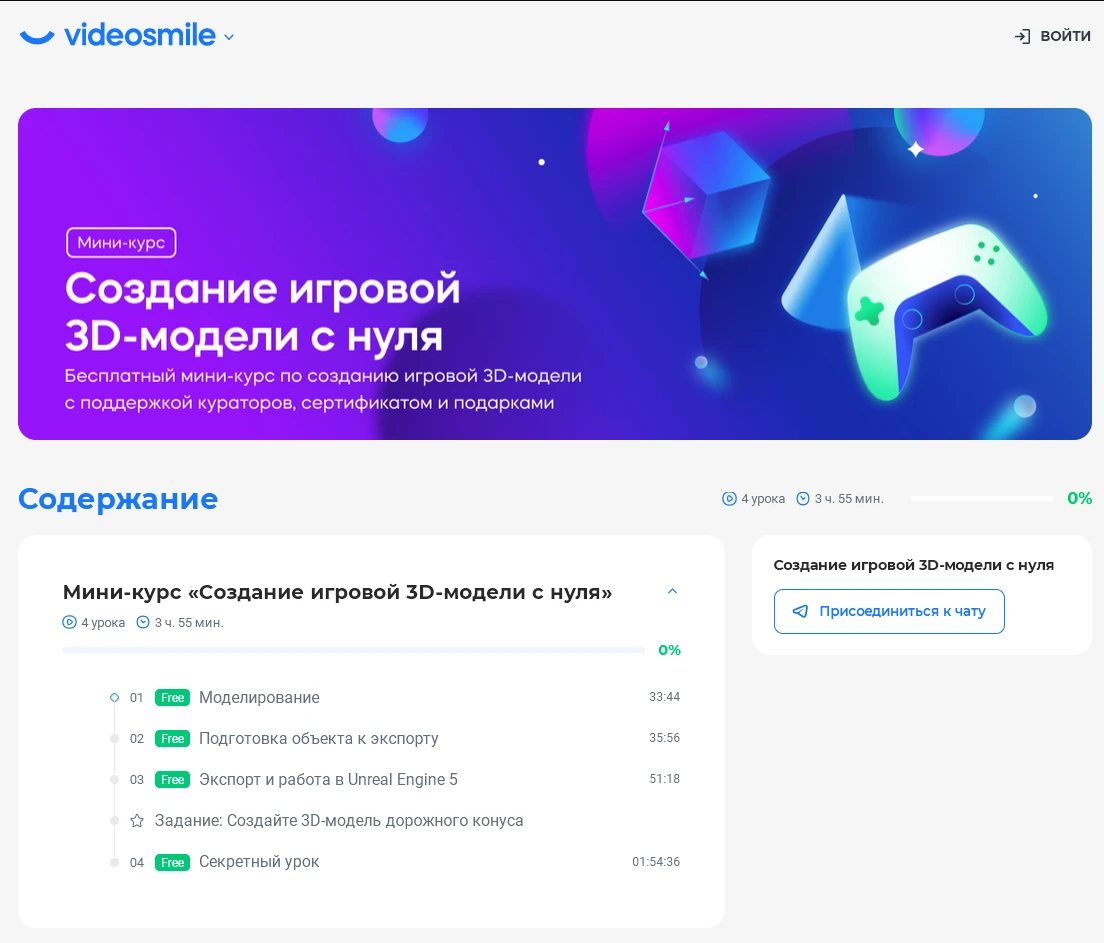The width and height of the screenshot is (1104, 943).
Task: Click the course banner with gamepad image
Action: click(x=555, y=274)
